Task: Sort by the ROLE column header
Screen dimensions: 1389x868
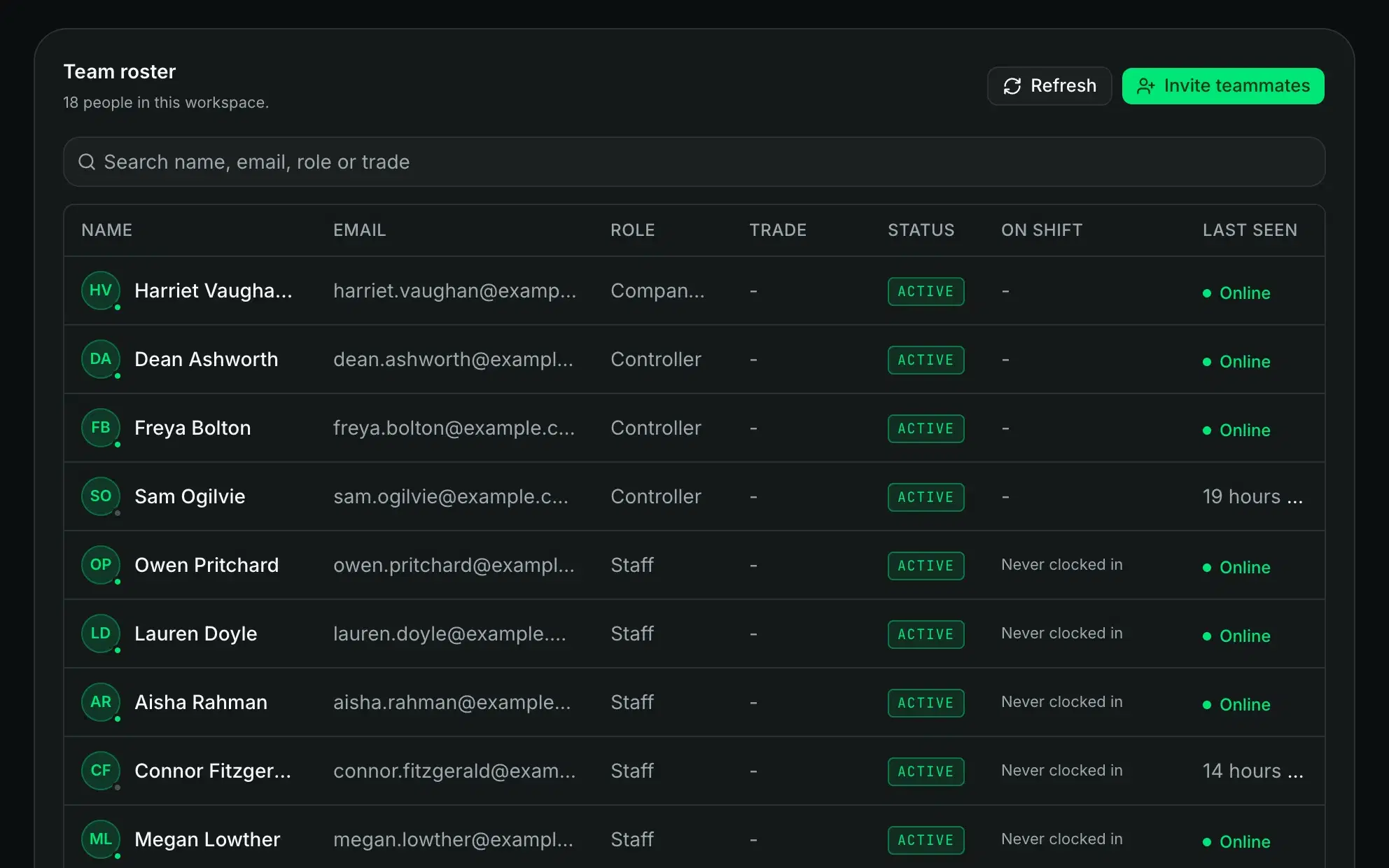Action: click(x=632, y=230)
